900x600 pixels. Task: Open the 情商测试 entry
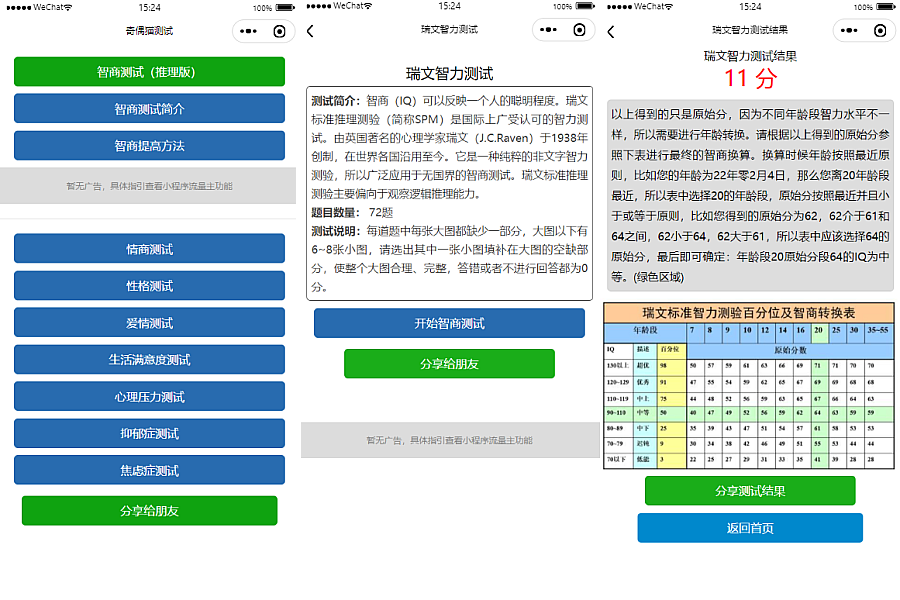pos(149,249)
